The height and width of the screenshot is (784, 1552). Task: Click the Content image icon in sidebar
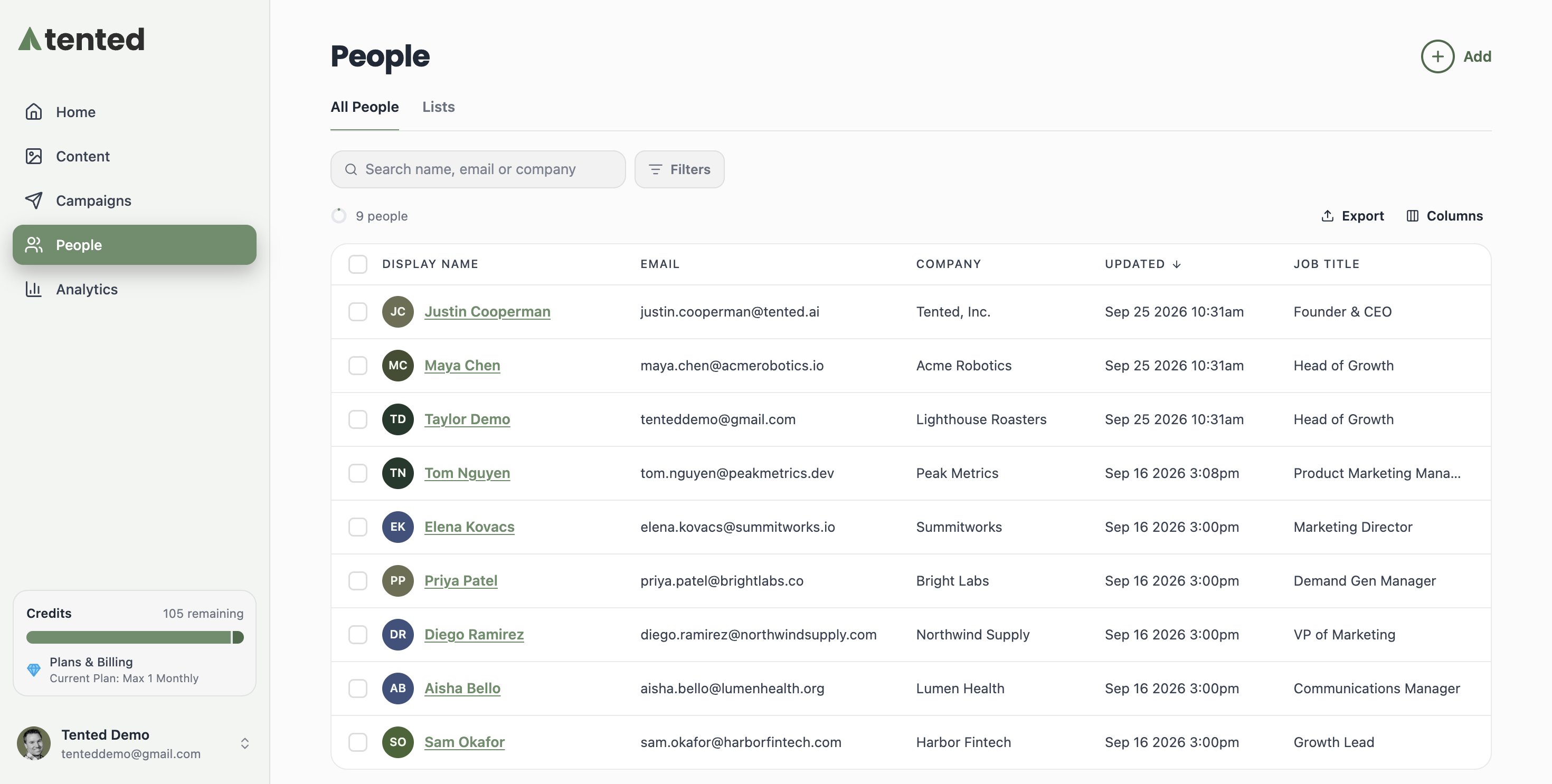pyautogui.click(x=34, y=156)
